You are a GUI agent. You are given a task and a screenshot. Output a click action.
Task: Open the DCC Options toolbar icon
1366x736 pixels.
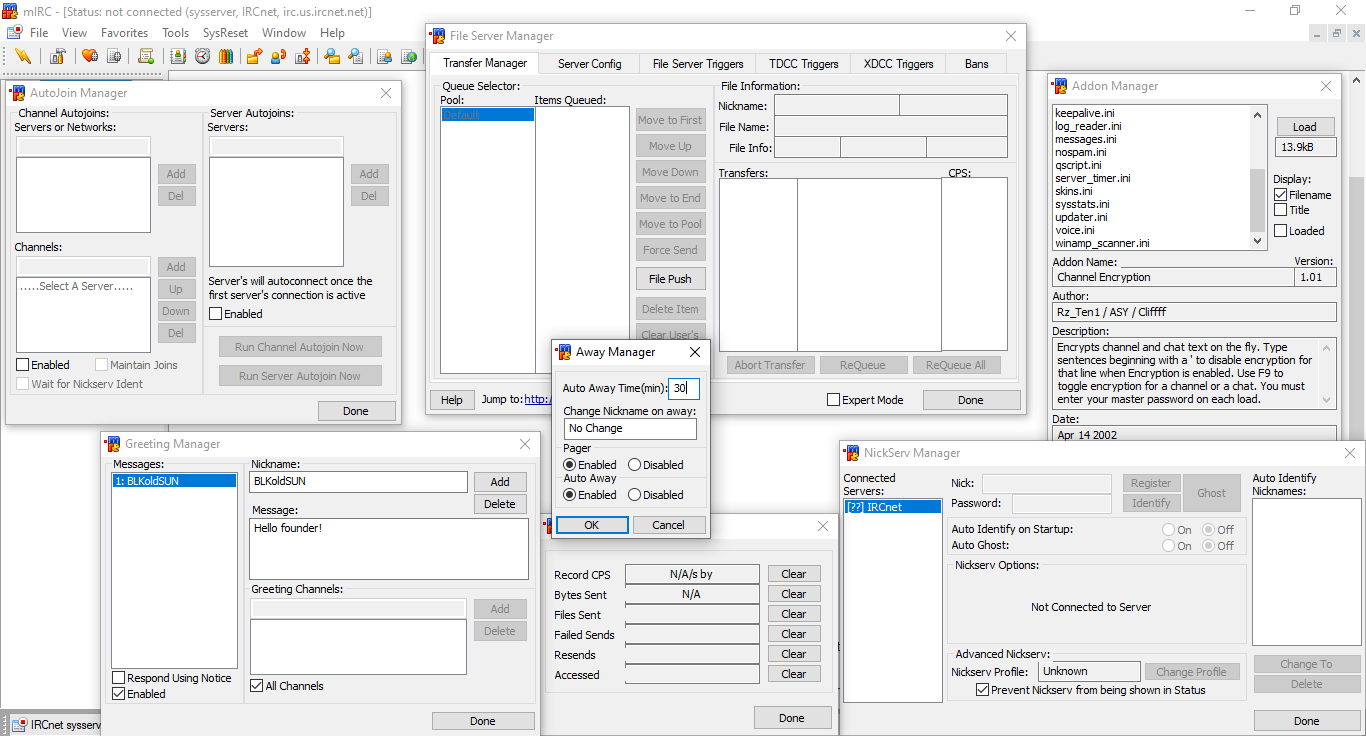(x=303, y=56)
